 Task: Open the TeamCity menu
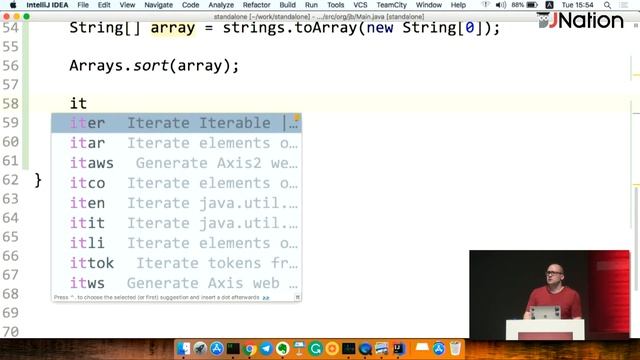391,5
